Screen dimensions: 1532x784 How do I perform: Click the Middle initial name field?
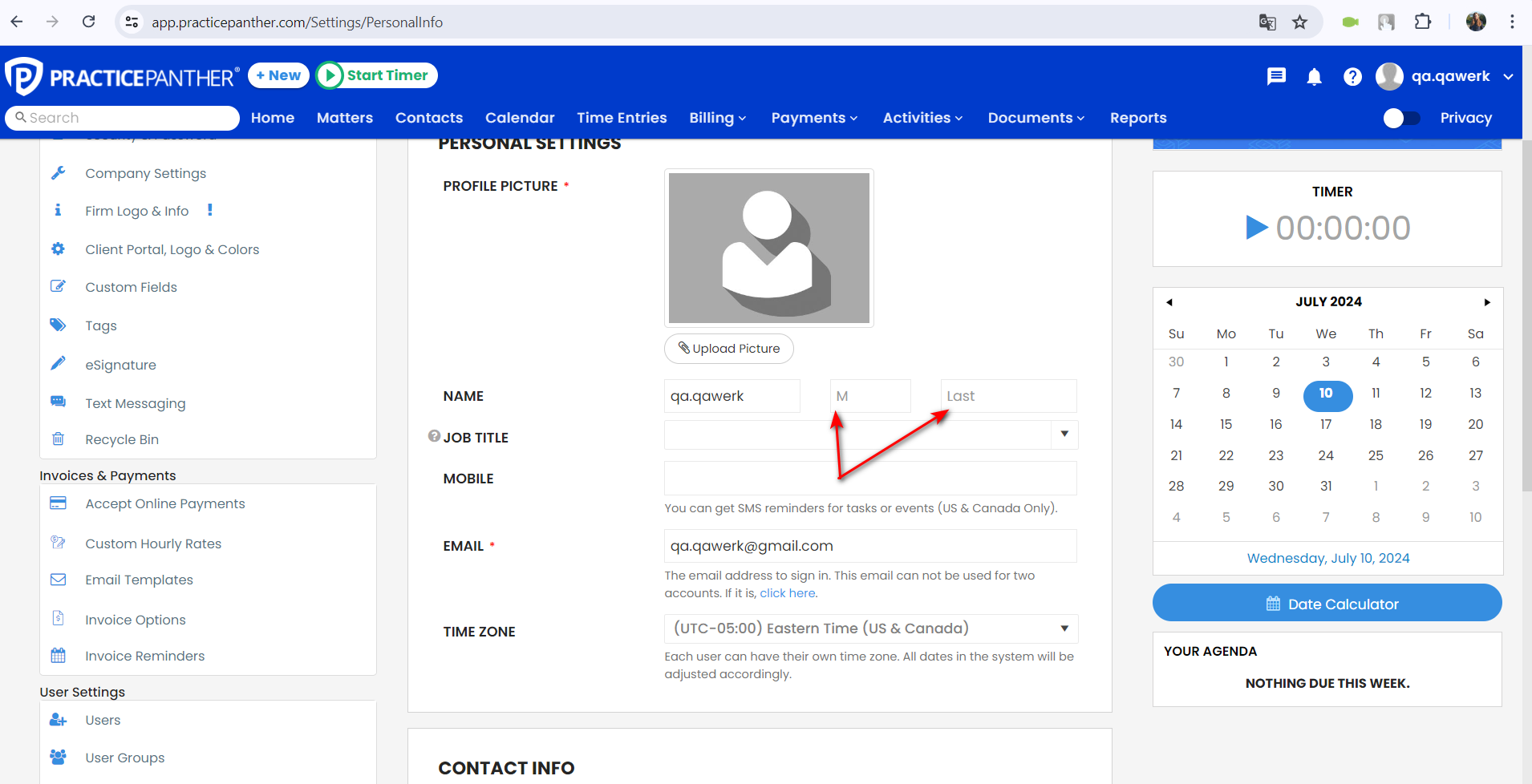pyautogui.click(x=870, y=396)
